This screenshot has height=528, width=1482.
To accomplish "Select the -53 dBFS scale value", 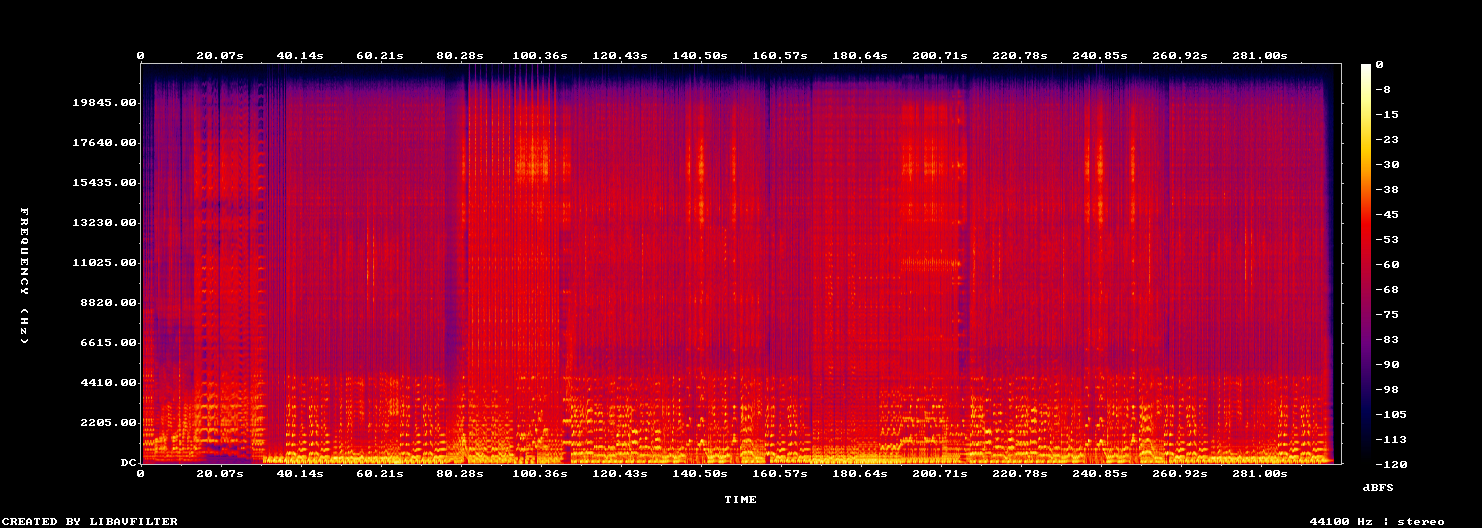I will tap(1386, 240).
